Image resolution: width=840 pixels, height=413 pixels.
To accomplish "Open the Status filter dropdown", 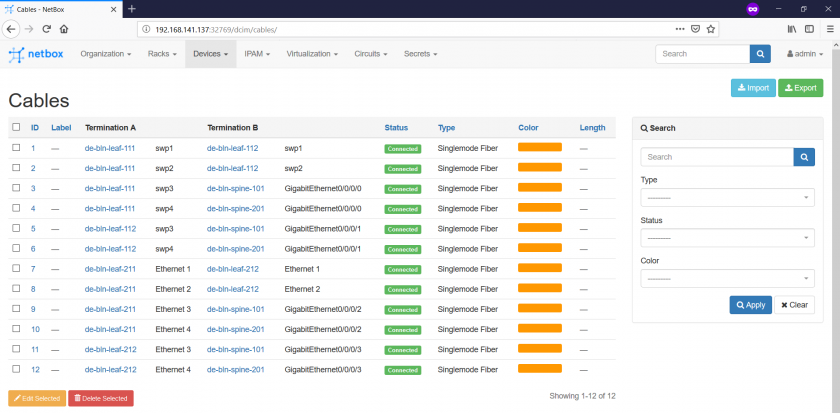I will tap(728, 238).
